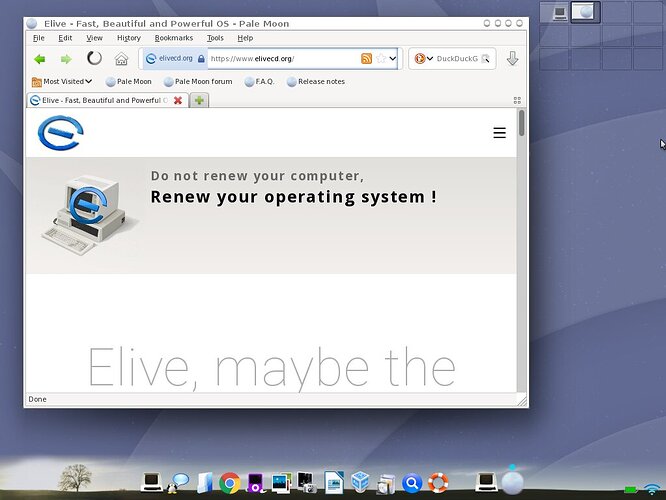The image size is (666, 500).
Task: Open the lifebuoy help icon in dock
Action: point(438,483)
